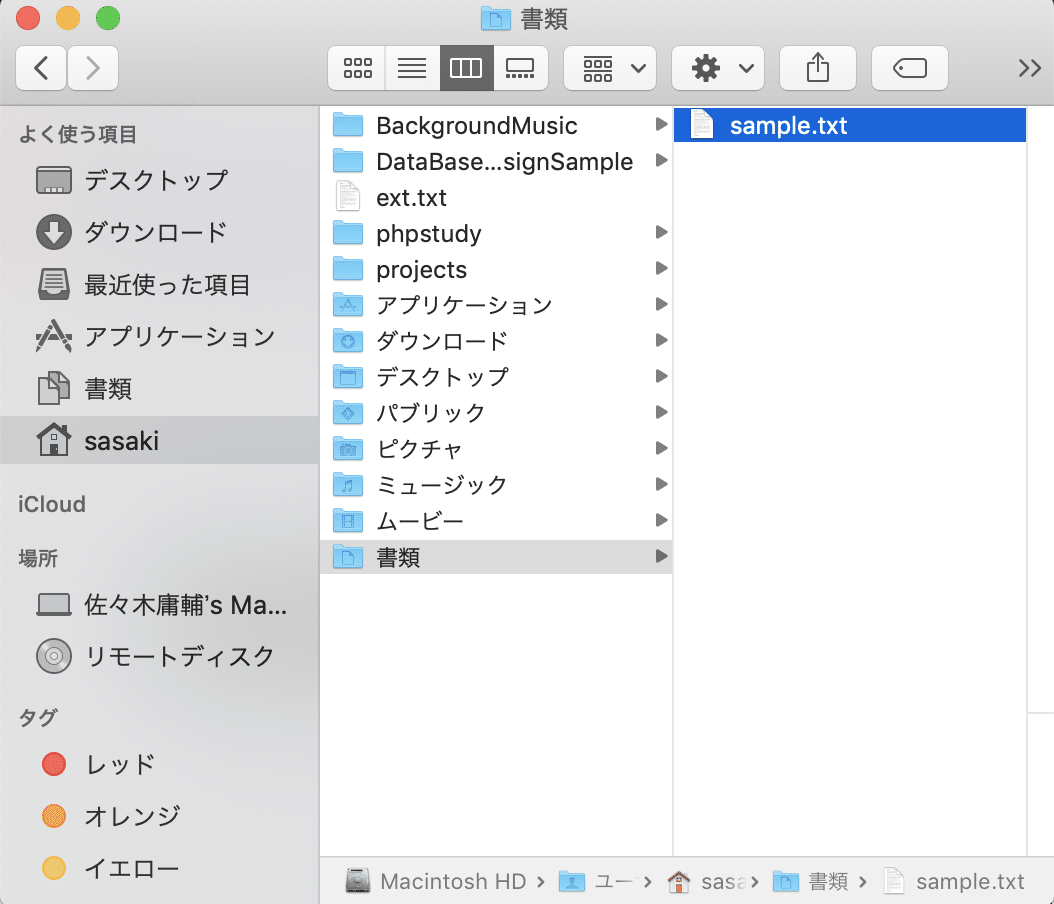
Task: Open ダウンロード in the sidebar
Action: [159, 233]
